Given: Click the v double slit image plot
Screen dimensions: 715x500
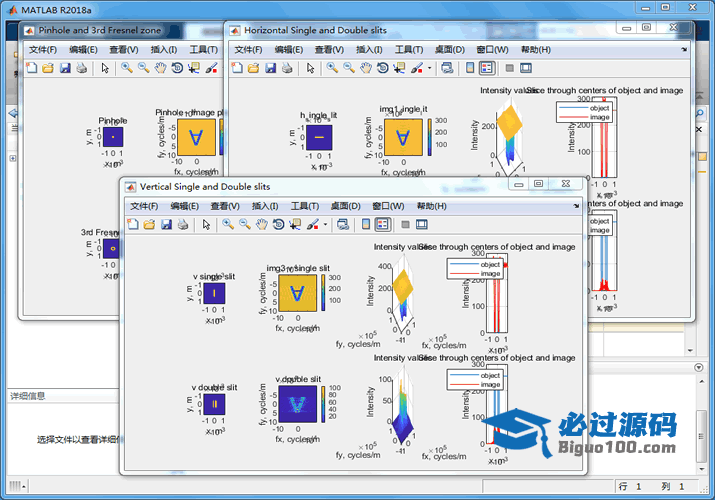Looking at the screenshot, I should coord(214,405).
